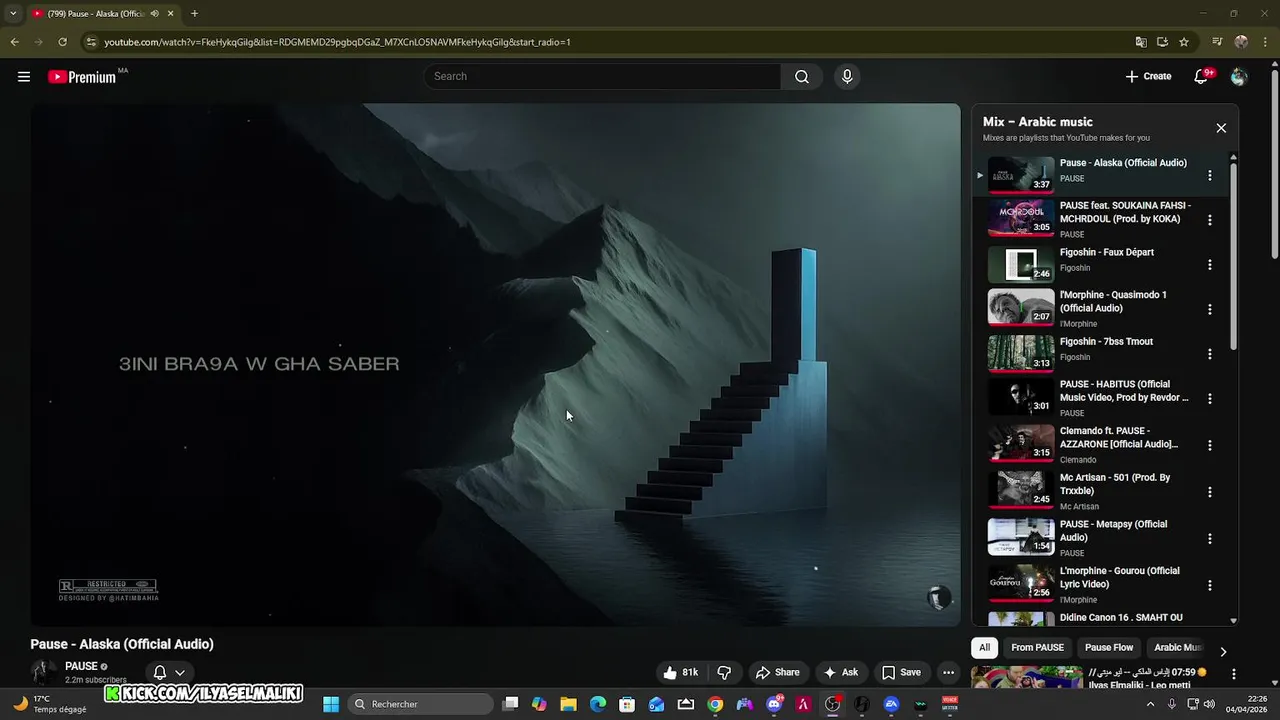This screenshot has height=720, width=1280.
Task: Open more actions ellipsis under video
Action: coord(949,673)
